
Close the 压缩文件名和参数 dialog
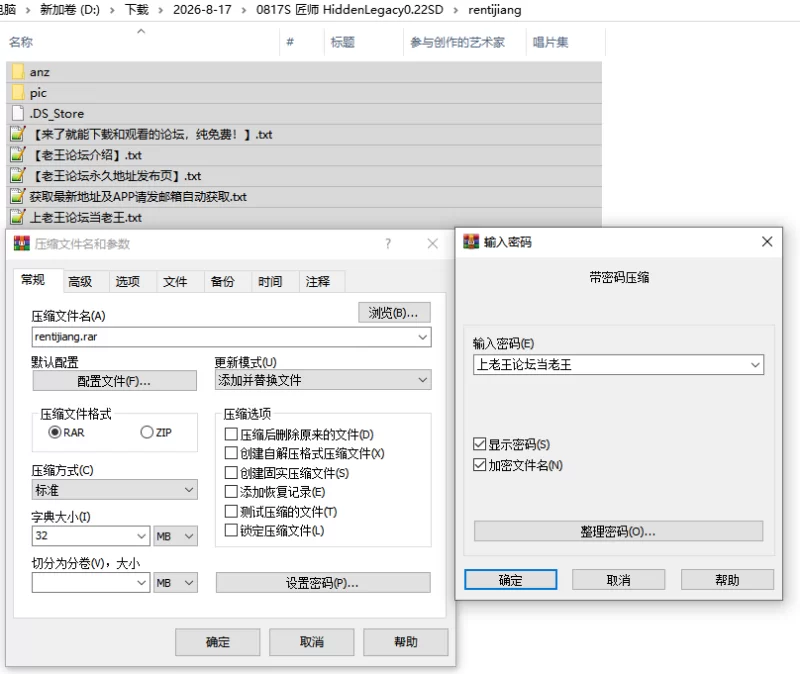(x=433, y=243)
